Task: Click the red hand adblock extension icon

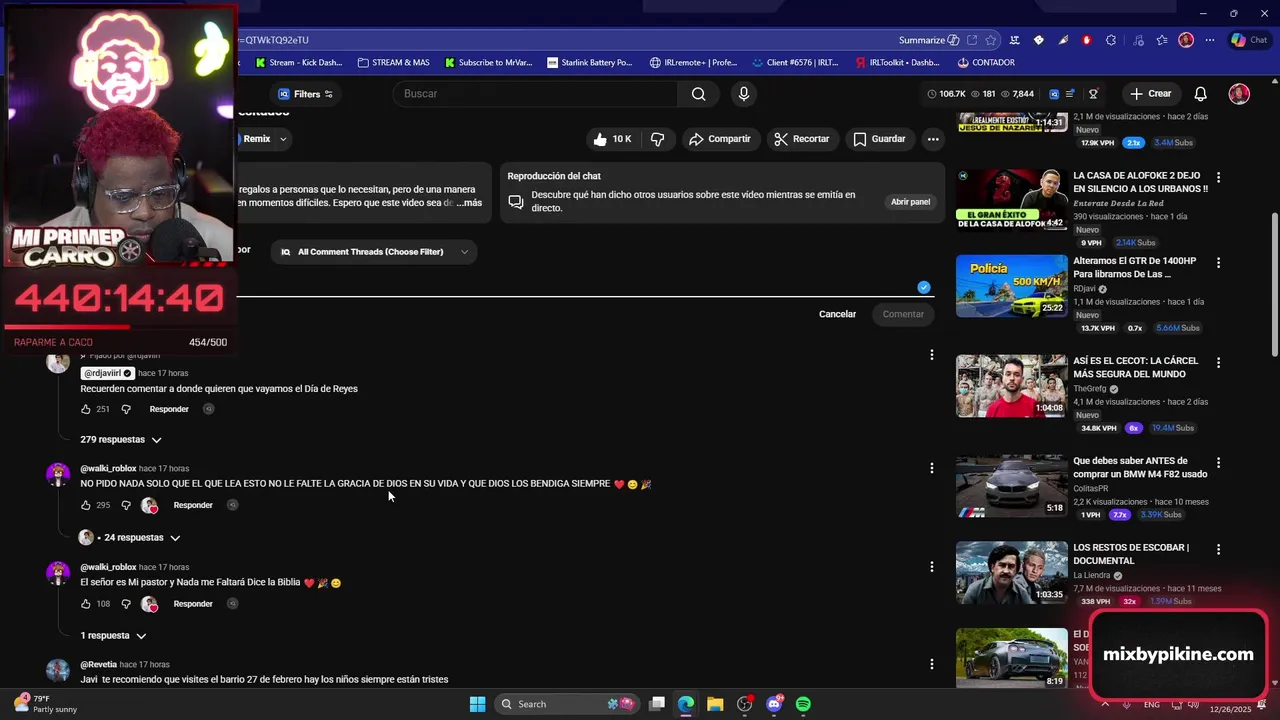Action: tap(1087, 40)
